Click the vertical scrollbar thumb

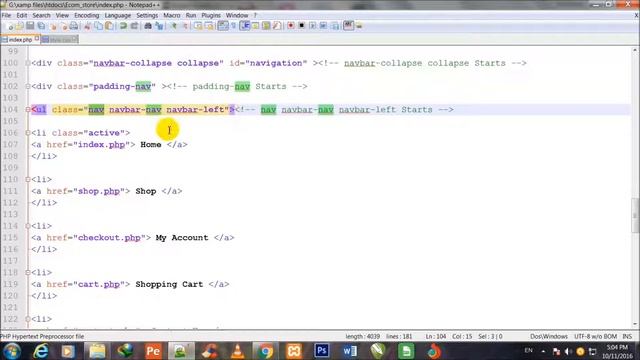tap(635, 215)
